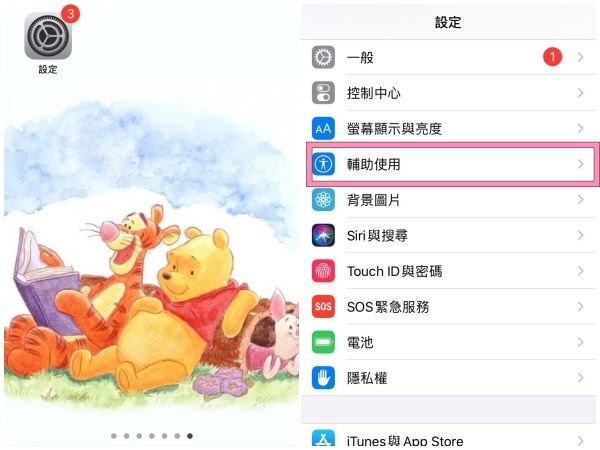Screen dimensions: 600x450
Task: Tap the Siri與搜尋 icon
Action: (x=323, y=235)
